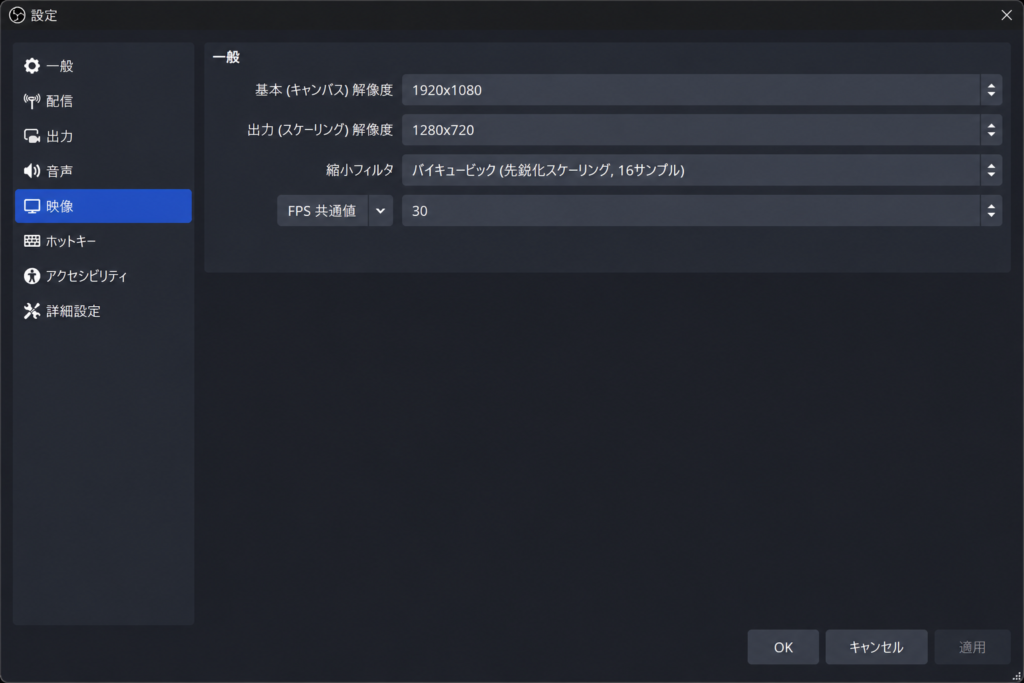Open the 音声 settings label
Viewport: 1024px width, 683px height.
[59, 171]
